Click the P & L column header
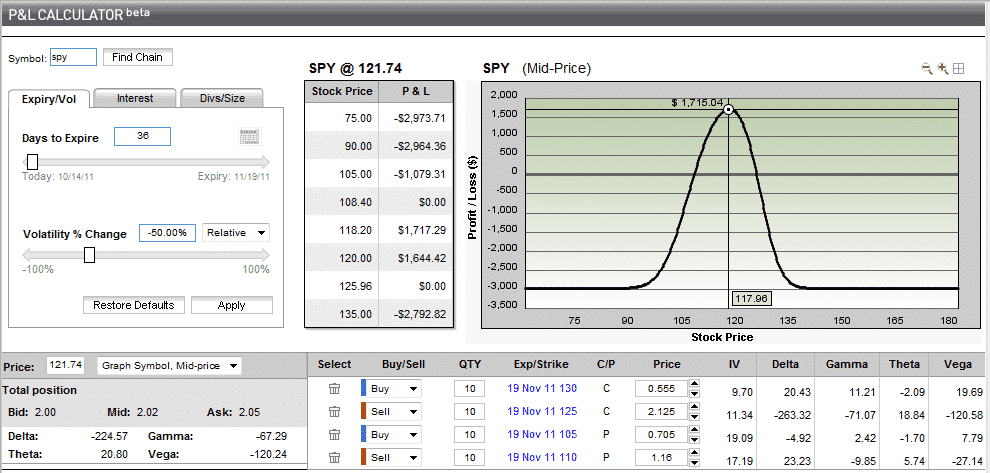 click(x=416, y=92)
